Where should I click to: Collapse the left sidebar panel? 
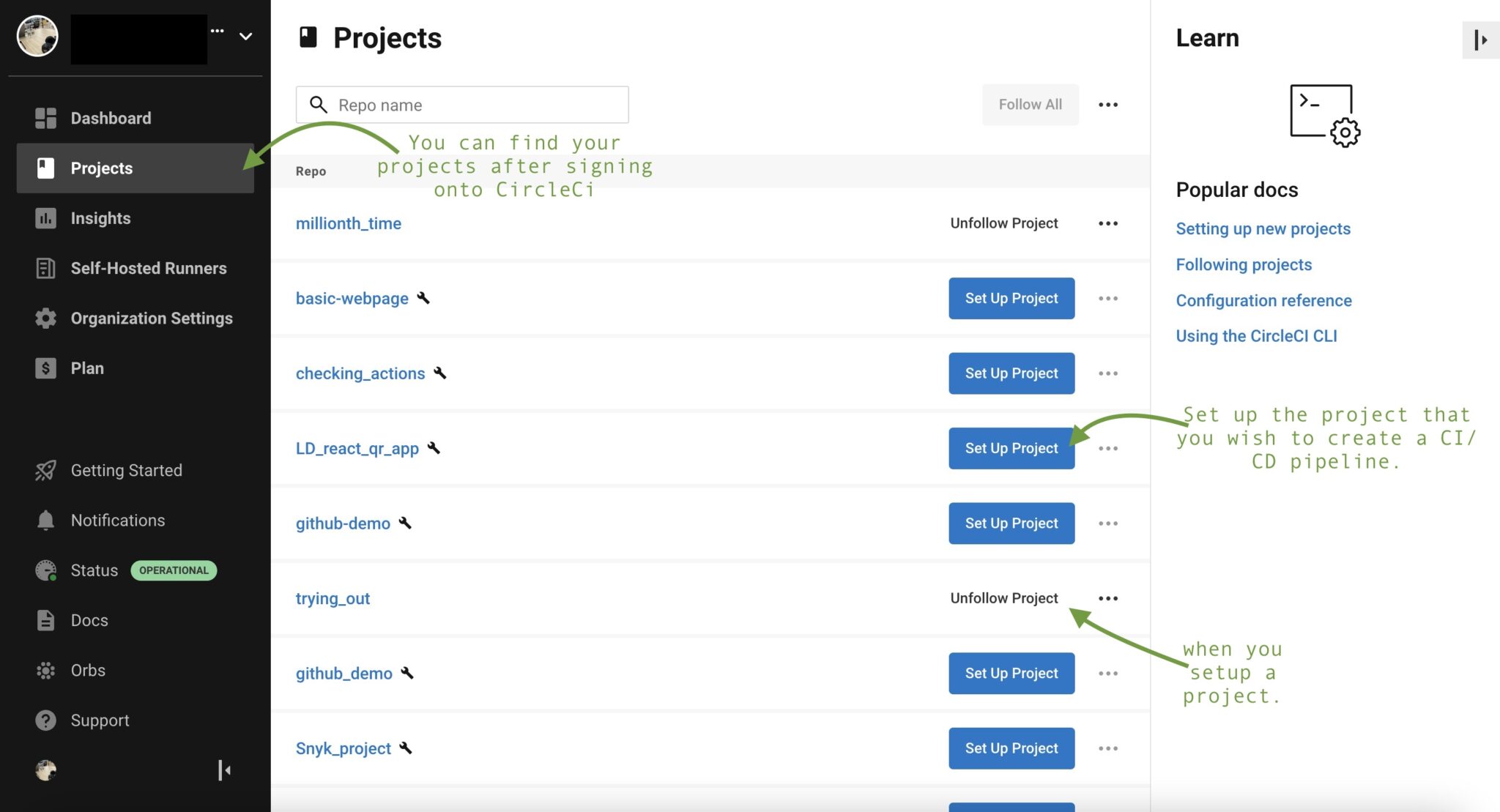point(224,770)
